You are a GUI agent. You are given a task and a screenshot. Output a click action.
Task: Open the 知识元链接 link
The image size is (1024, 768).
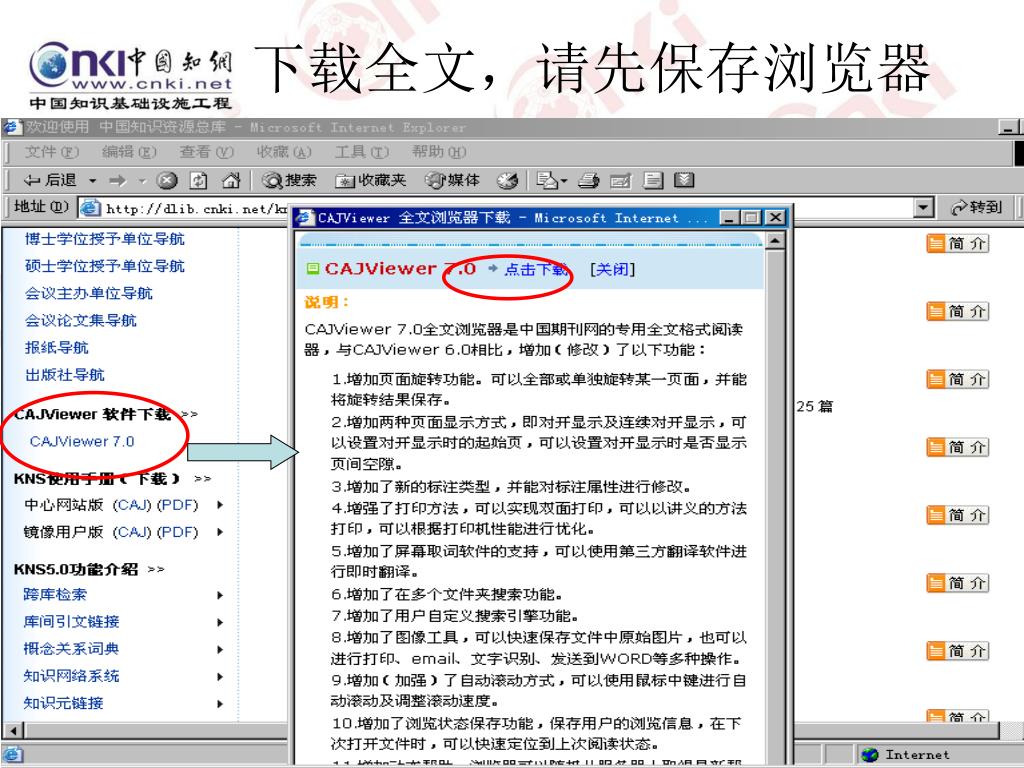click(63, 703)
